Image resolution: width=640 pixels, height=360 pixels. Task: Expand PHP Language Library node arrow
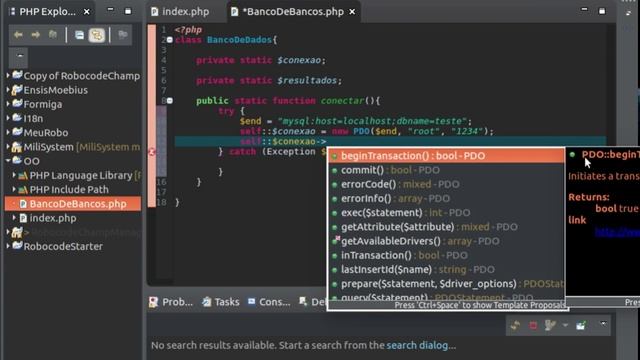tap(14, 175)
